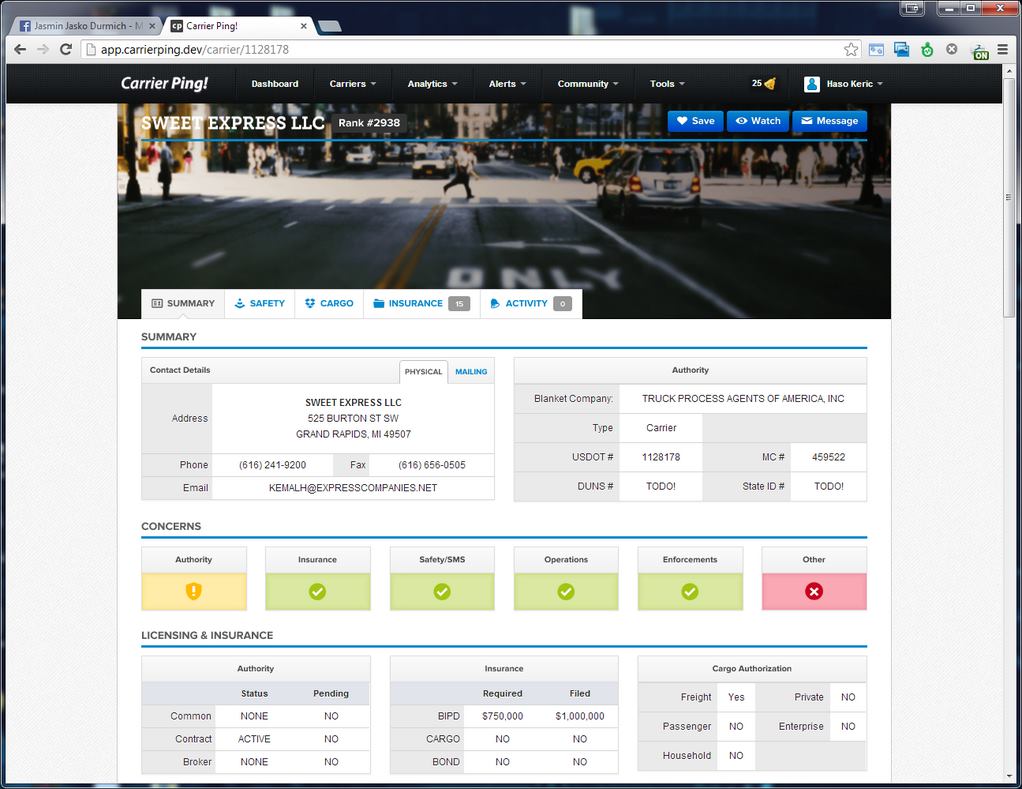Click the Rank #2938 badge
This screenshot has height=789, width=1022.
click(369, 122)
